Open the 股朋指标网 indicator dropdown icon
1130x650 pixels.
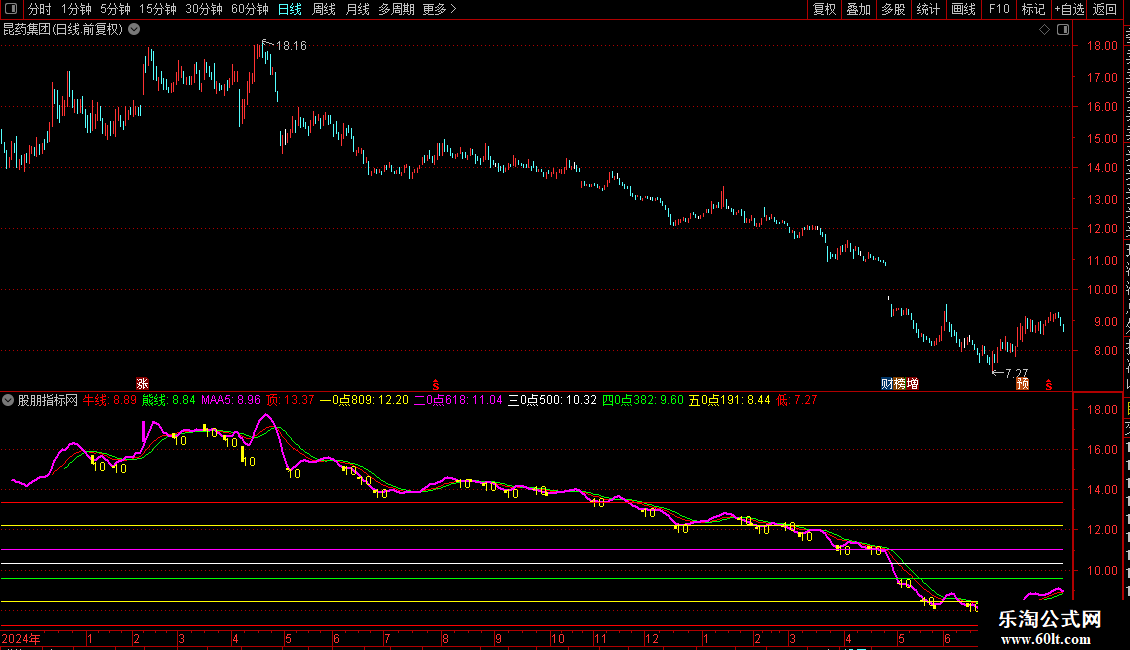pos(8,400)
